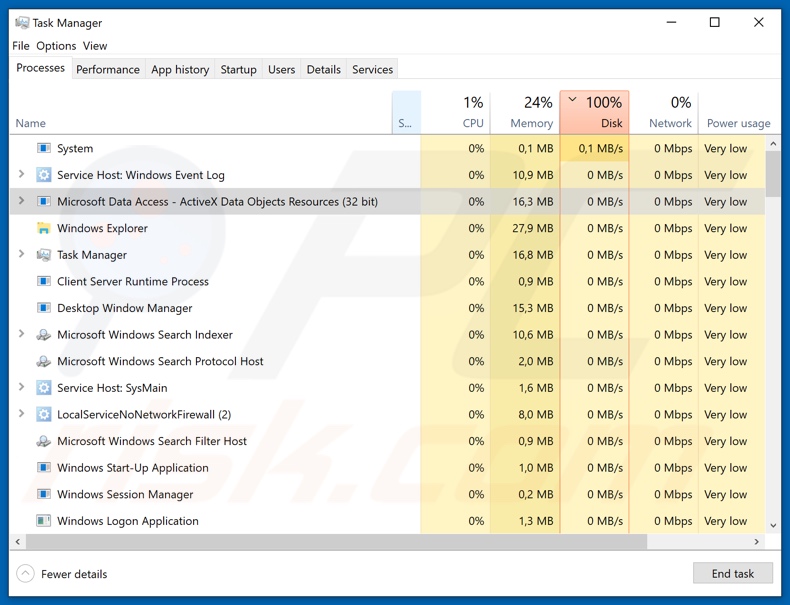Image resolution: width=790 pixels, height=605 pixels.
Task: Expand Microsoft Windows Search Indexer
Action: [21, 334]
